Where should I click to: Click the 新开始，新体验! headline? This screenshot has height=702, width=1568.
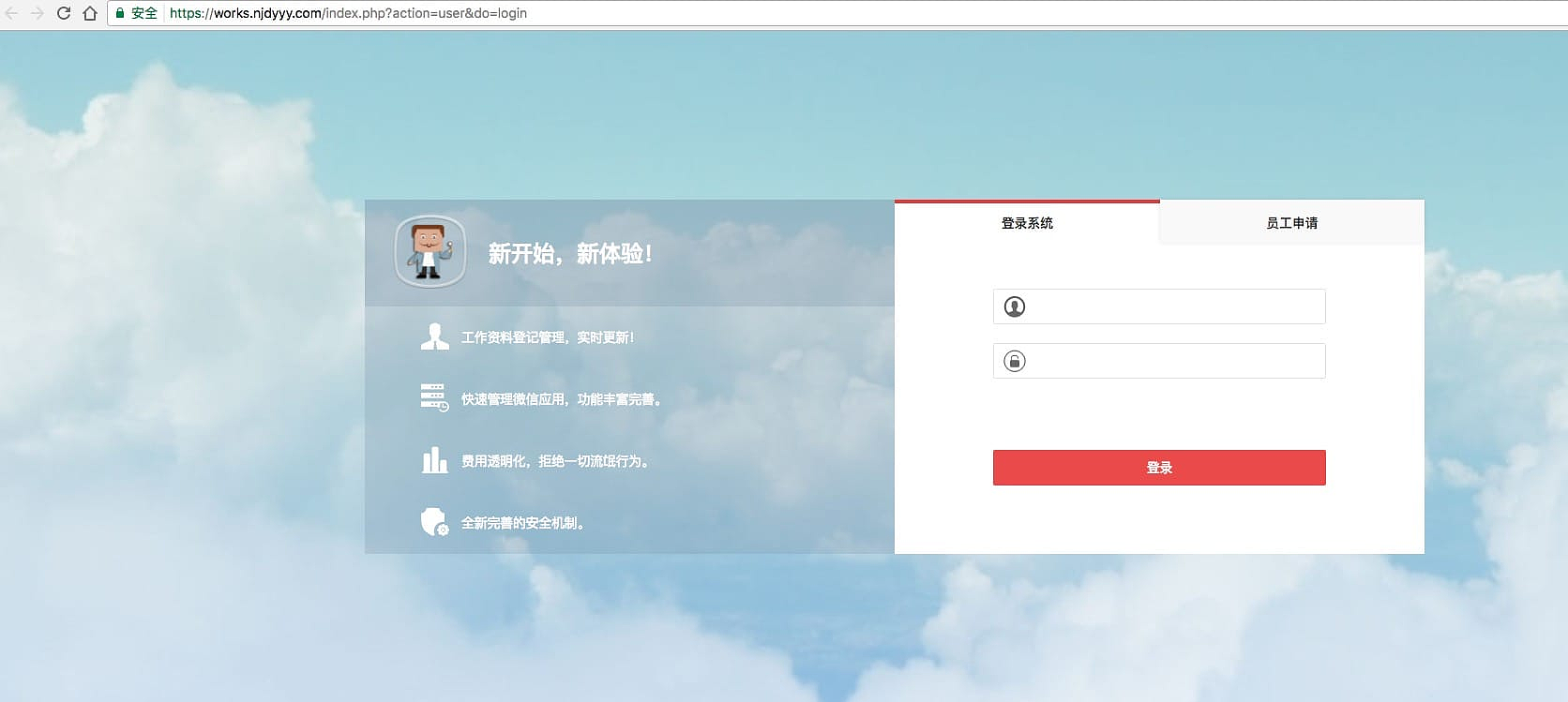click(570, 253)
